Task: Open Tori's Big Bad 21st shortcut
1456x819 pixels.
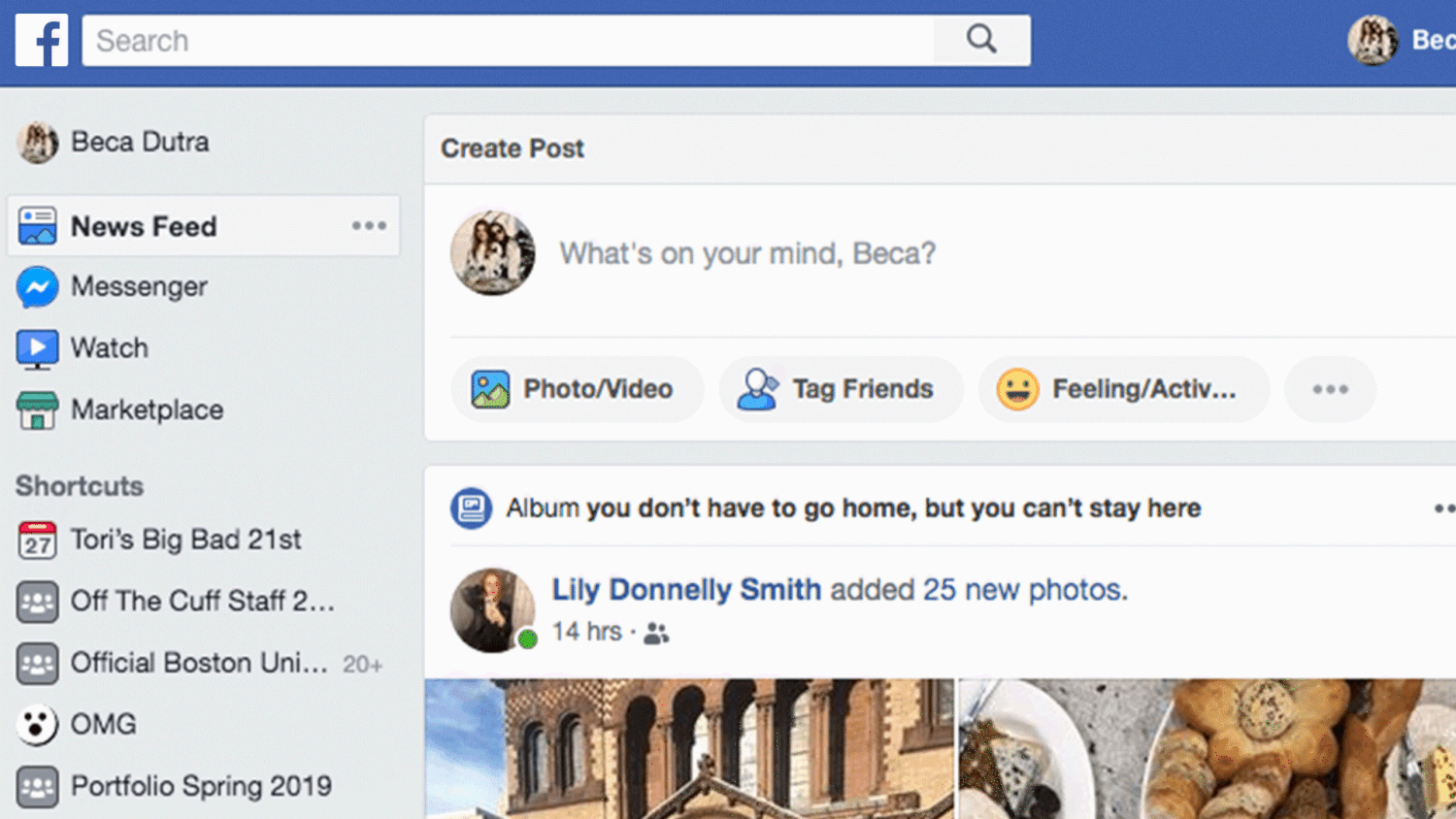Action: click(x=185, y=540)
